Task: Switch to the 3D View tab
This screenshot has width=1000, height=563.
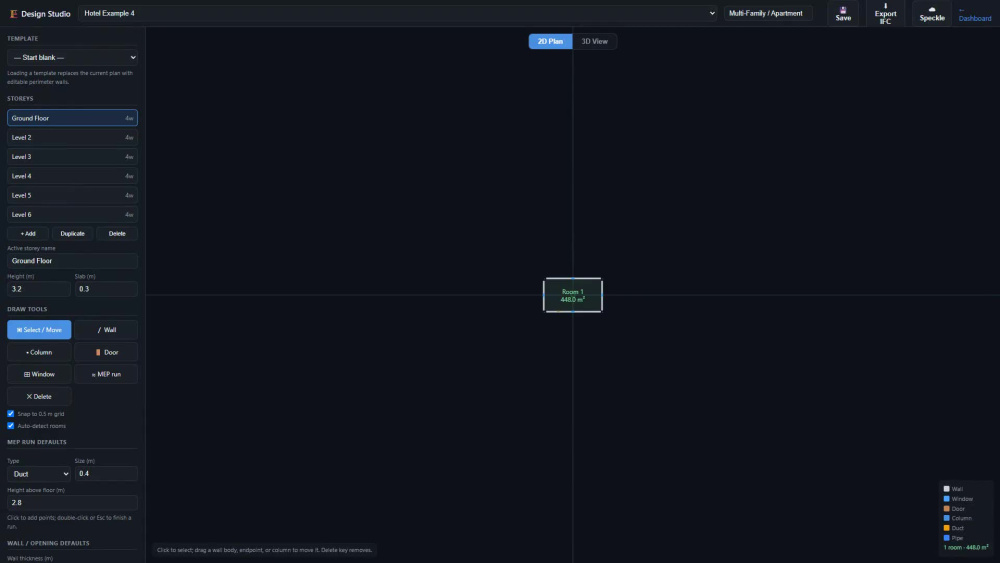Action: point(594,41)
